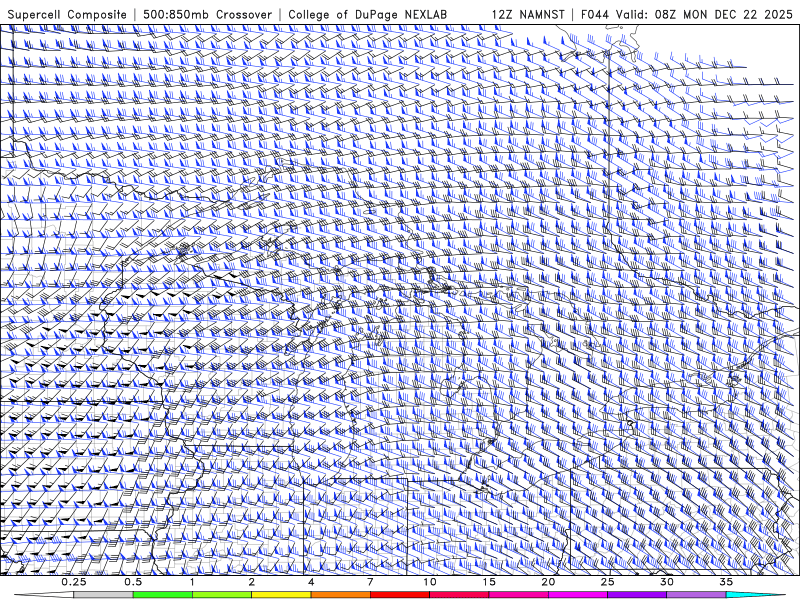The height and width of the screenshot is (600, 800).
Task: Click the red legend swatch between 7 and 10
Action: (x=399, y=595)
